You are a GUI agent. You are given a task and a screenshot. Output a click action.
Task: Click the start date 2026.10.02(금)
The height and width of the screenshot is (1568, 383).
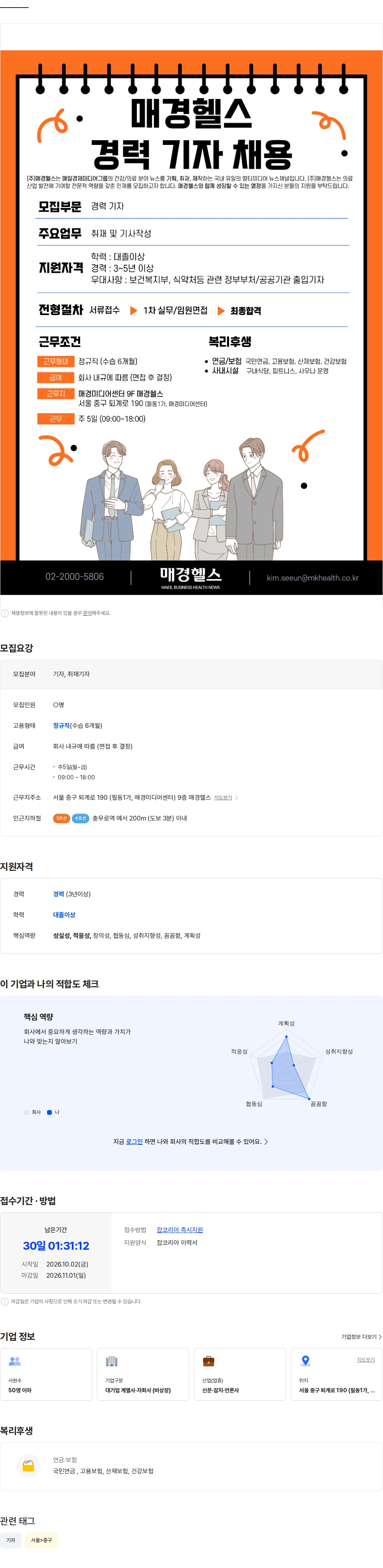[x=67, y=1264]
